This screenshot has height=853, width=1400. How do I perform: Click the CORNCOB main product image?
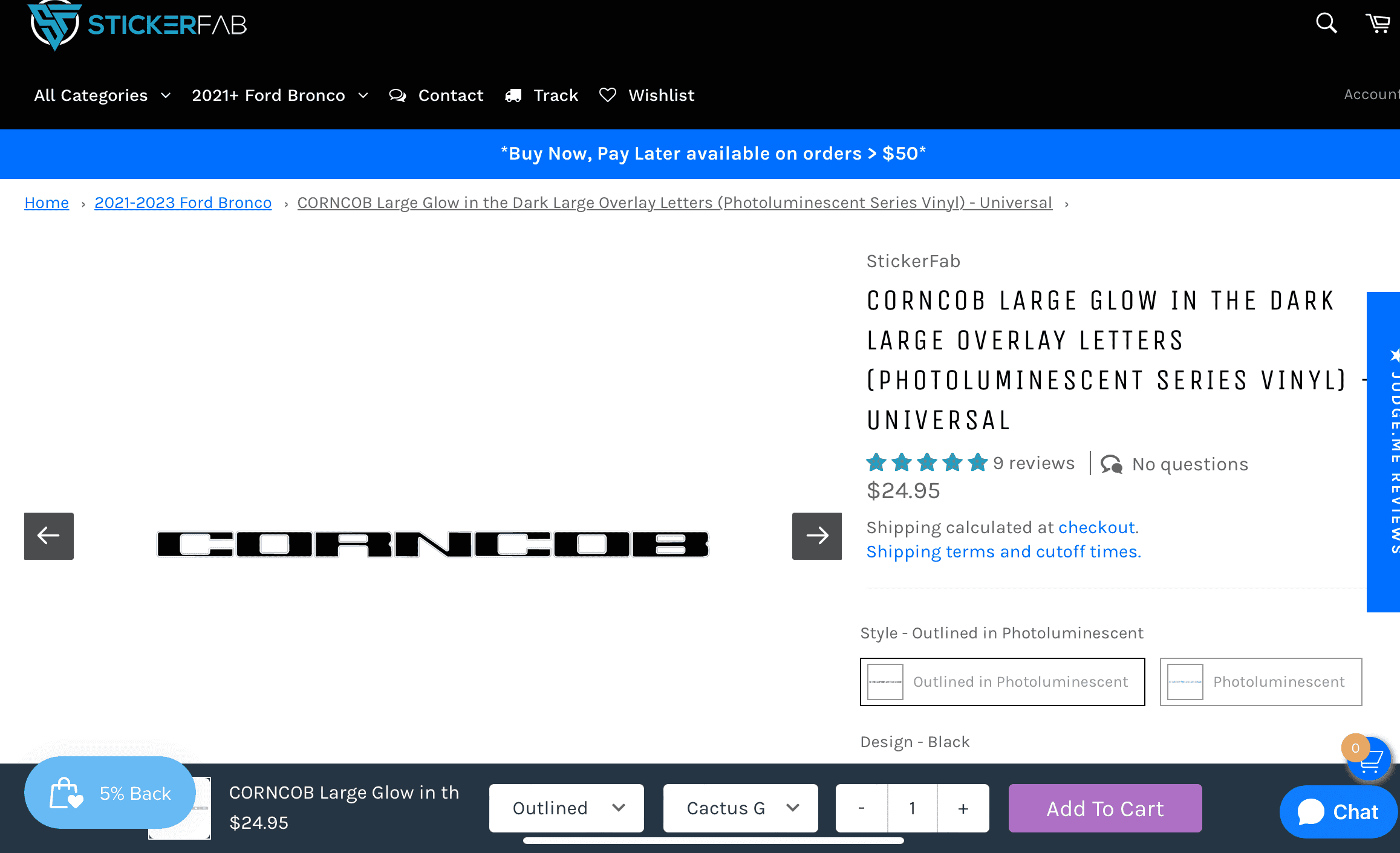click(x=433, y=544)
